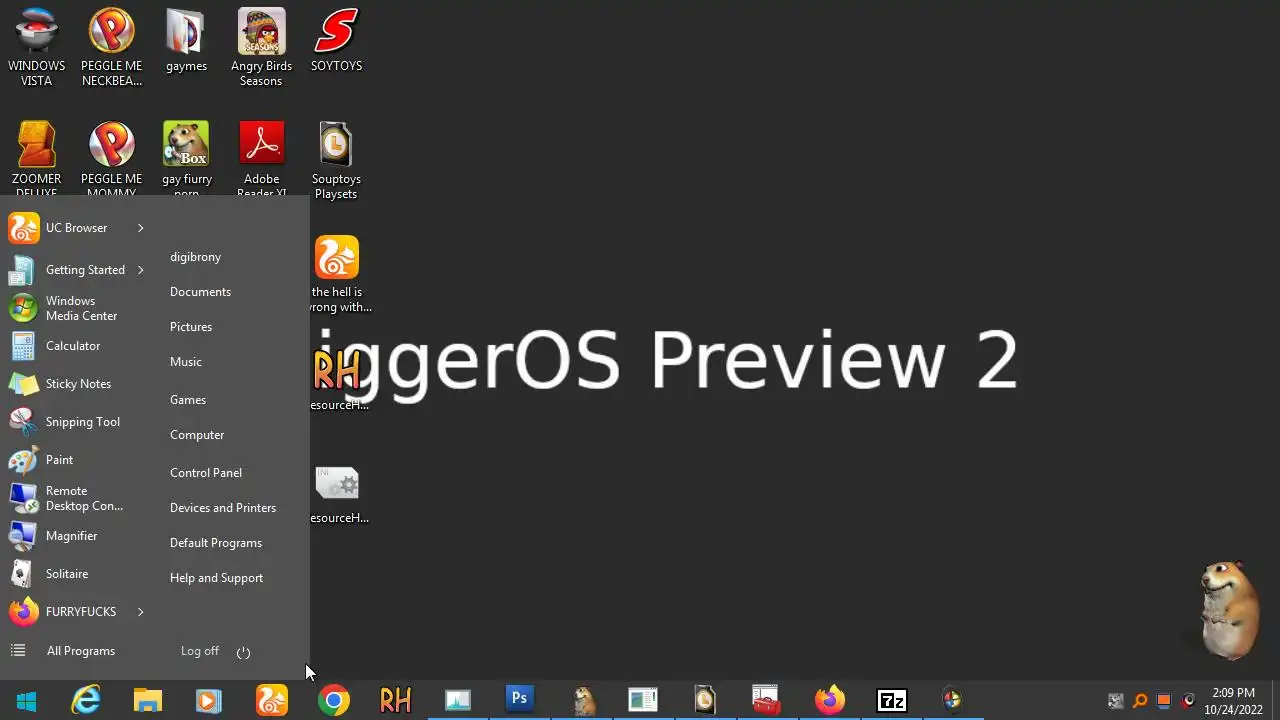This screenshot has height=720, width=1280.
Task: Click the orange magnifier tray icon
Action: [x=1140, y=701]
